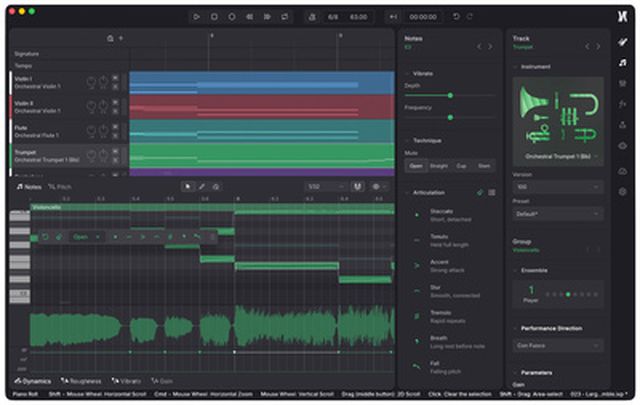The height and width of the screenshot is (405, 640).
Task: Select the Straight mute option
Action: [439, 166]
